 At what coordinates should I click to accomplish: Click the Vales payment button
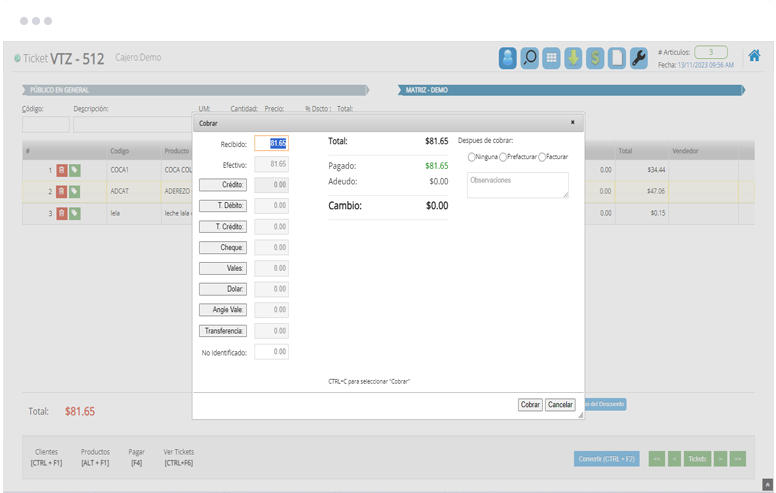coord(223,268)
